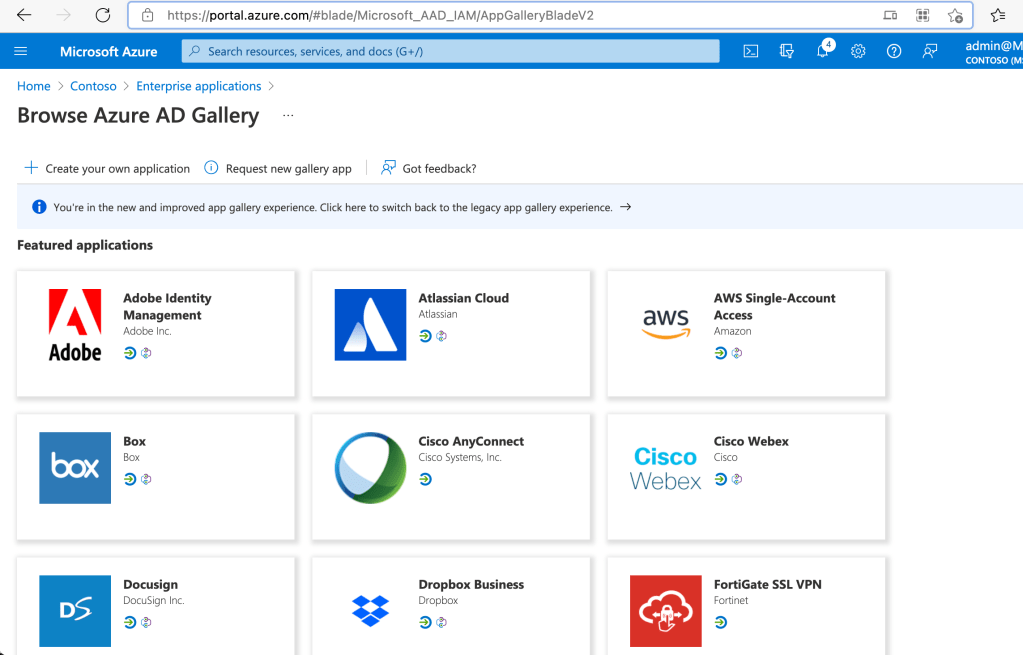Click Create your own application
Screen dimensions: 1023x655
(107, 168)
